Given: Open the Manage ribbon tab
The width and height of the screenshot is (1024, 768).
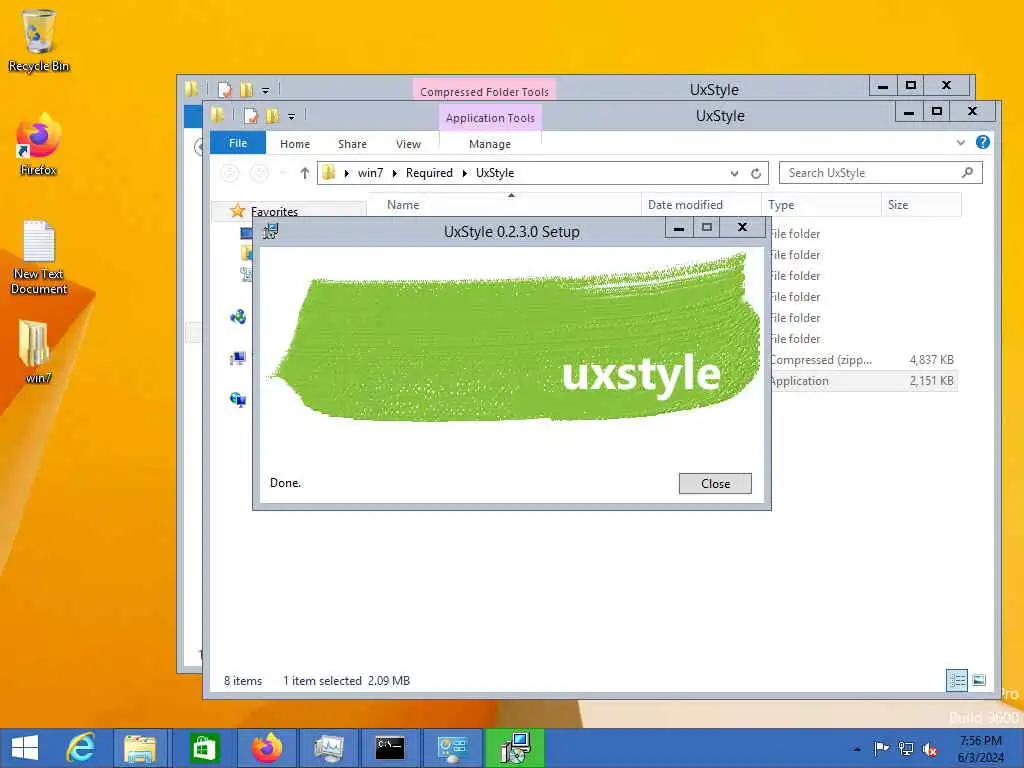Looking at the screenshot, I should [490, 144].
